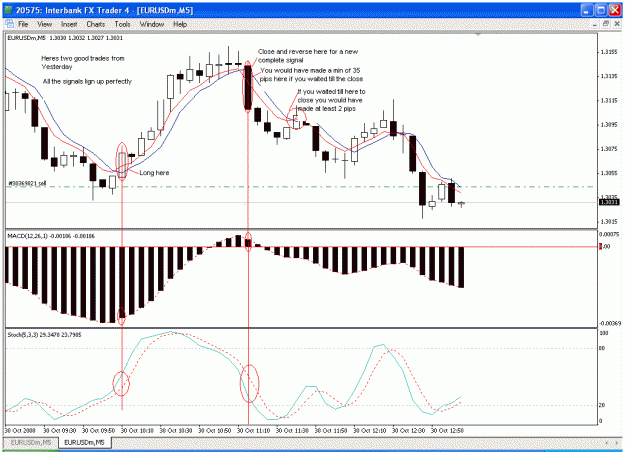Click the MACD(12,26,1) indicator label
This screenshot has width=625, height=452.
(x=51, y=236)
